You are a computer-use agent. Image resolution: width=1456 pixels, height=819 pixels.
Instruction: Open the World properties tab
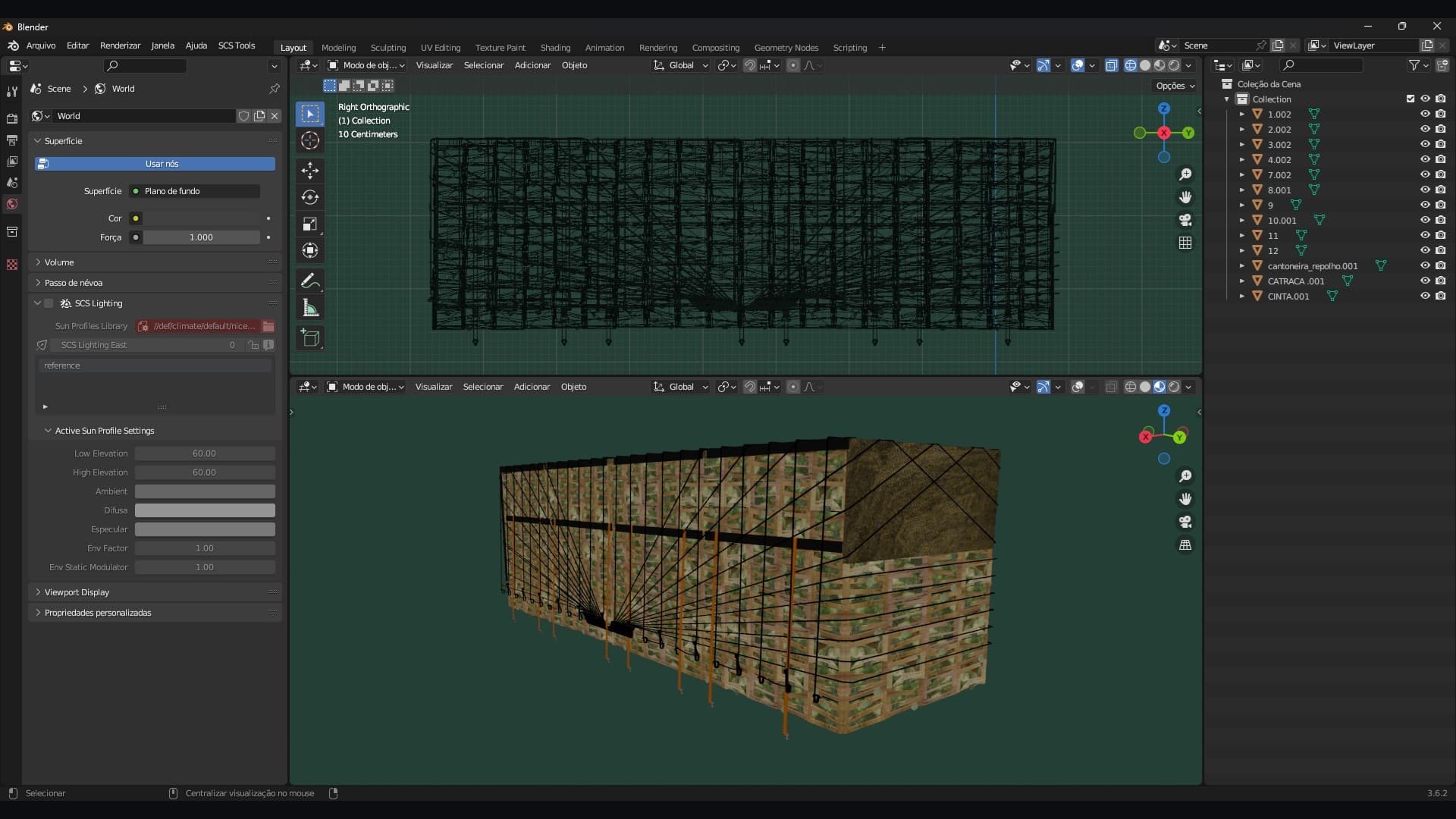coord(11,204)
